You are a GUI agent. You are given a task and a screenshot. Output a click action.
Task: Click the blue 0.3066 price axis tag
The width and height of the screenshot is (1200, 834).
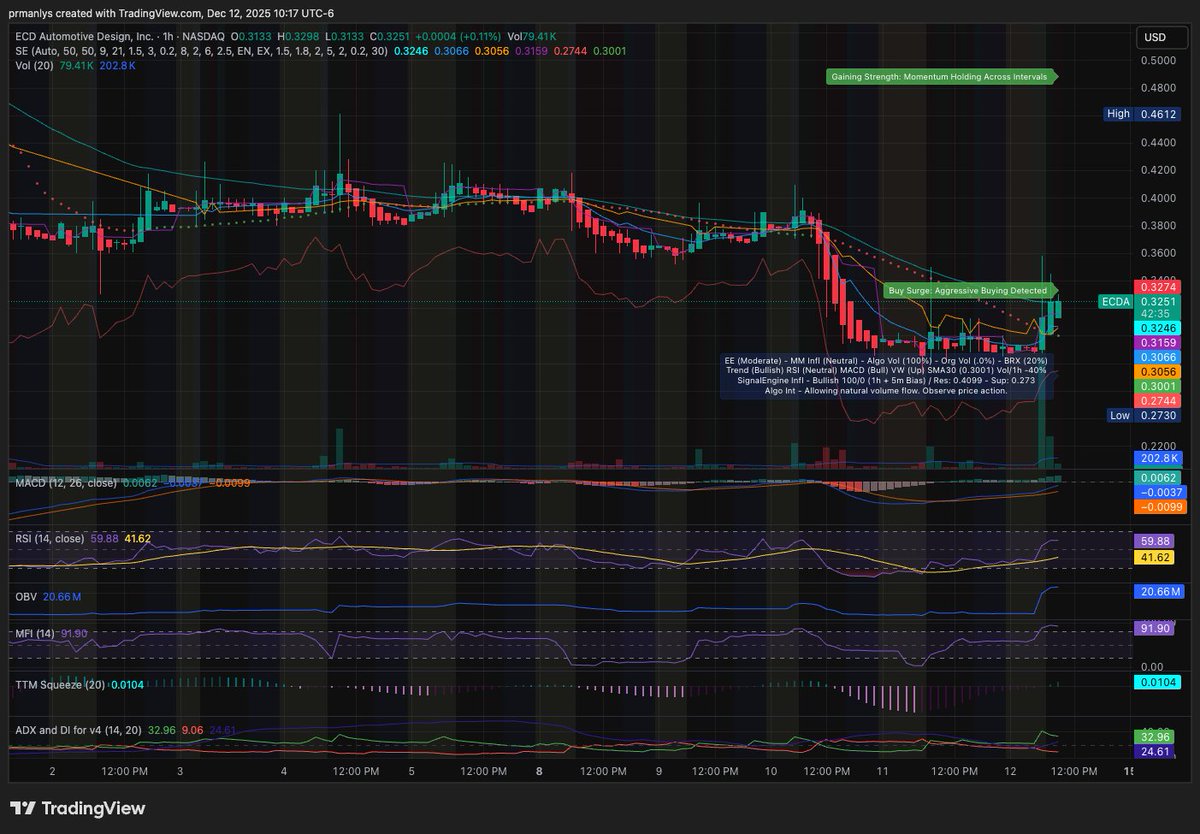pyautogui.click(x=1156, y=357)
